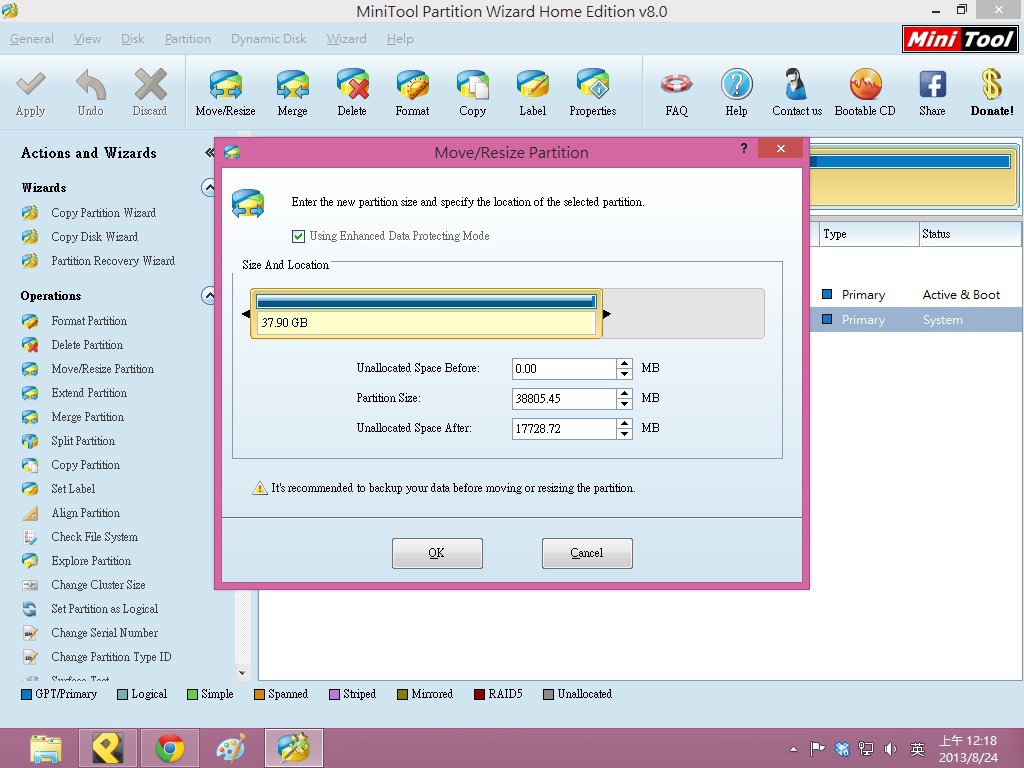The width and height of the screenshot is (1024, 768).
Task: Click the left resize handle of partition bar
Action: pyautogui.click(x=246, y=314)
